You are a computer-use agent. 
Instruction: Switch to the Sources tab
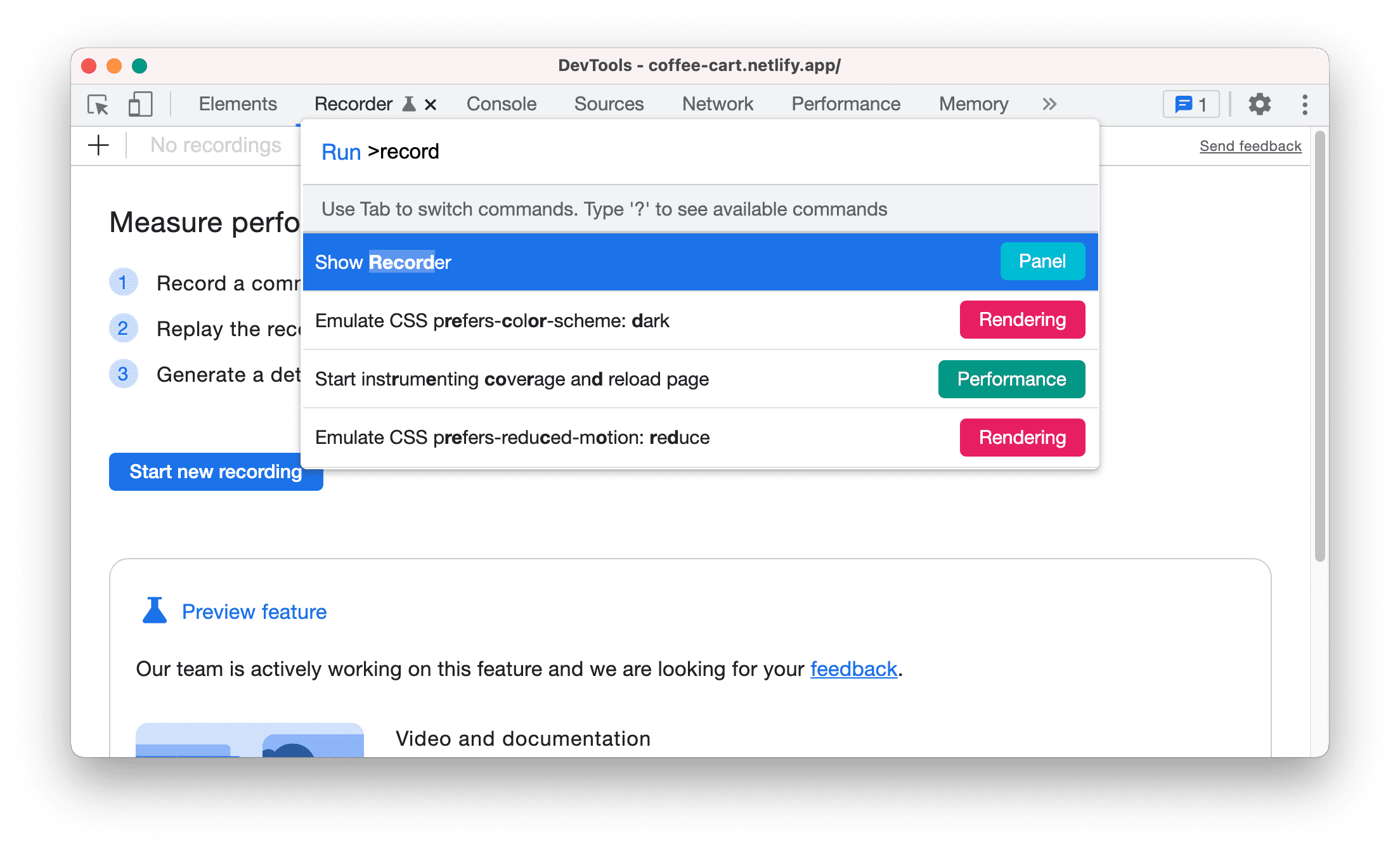click(610, 103)
